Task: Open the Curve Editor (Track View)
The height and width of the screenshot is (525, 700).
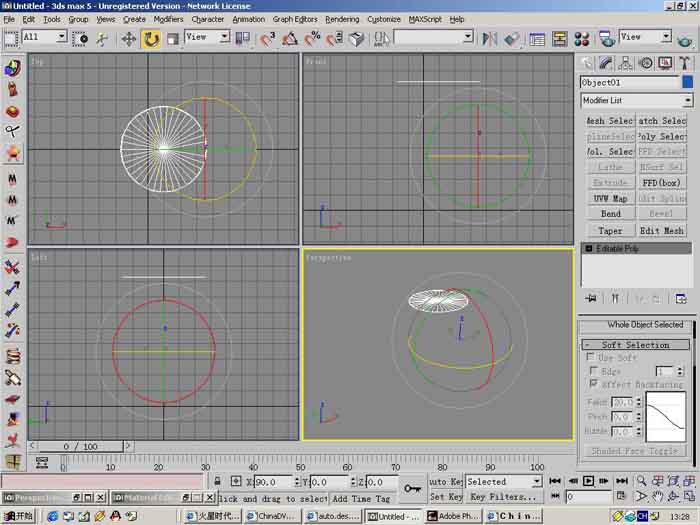Action: [537, 39]
